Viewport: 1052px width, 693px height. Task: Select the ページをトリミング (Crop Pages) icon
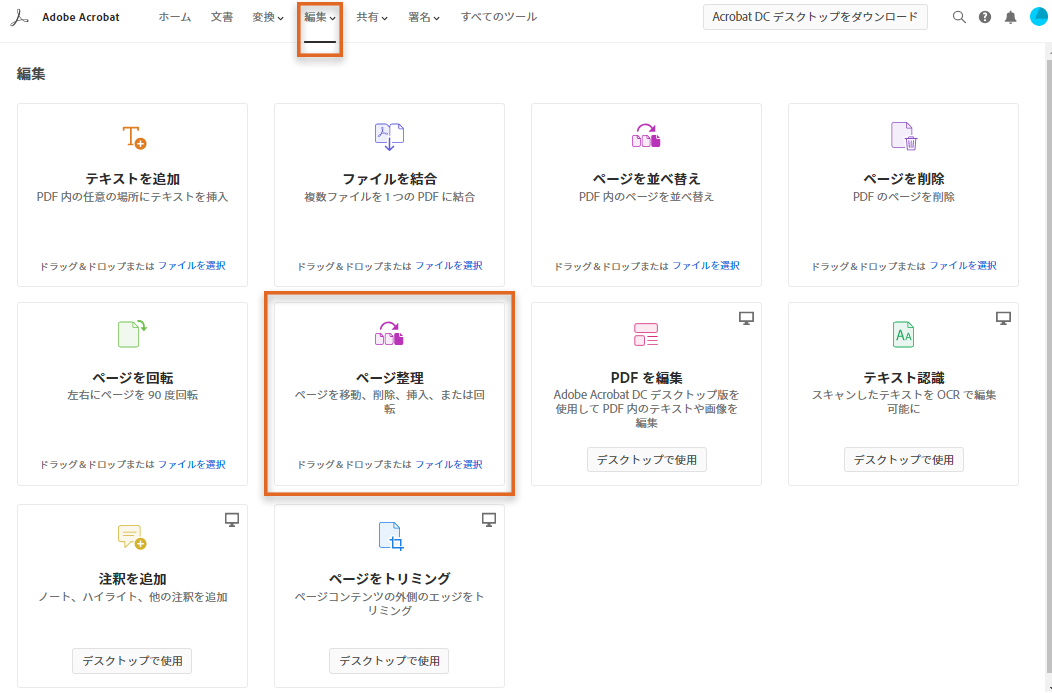point(388,537)
